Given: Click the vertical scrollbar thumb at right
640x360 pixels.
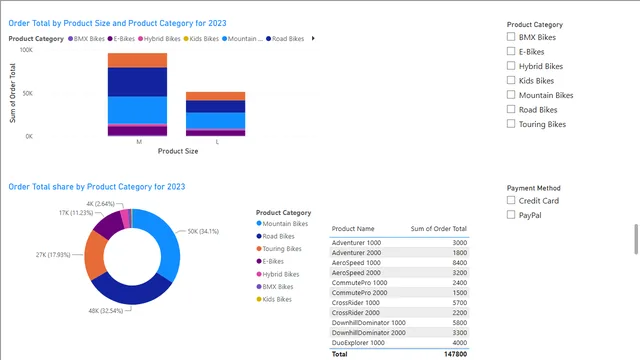Looking at the screenshot, I should point(636,239).
